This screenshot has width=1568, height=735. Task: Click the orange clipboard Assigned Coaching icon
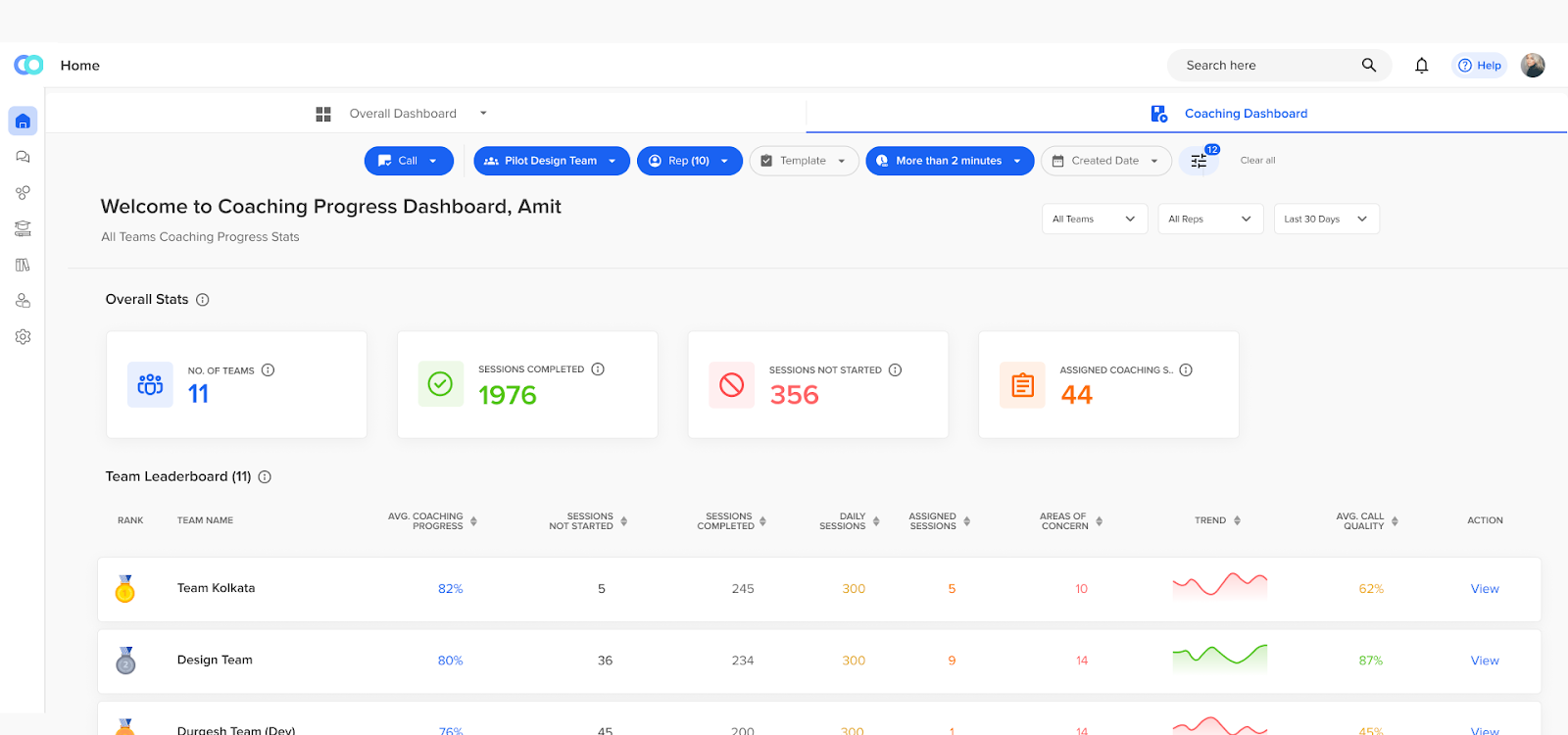pos(1022,385)
